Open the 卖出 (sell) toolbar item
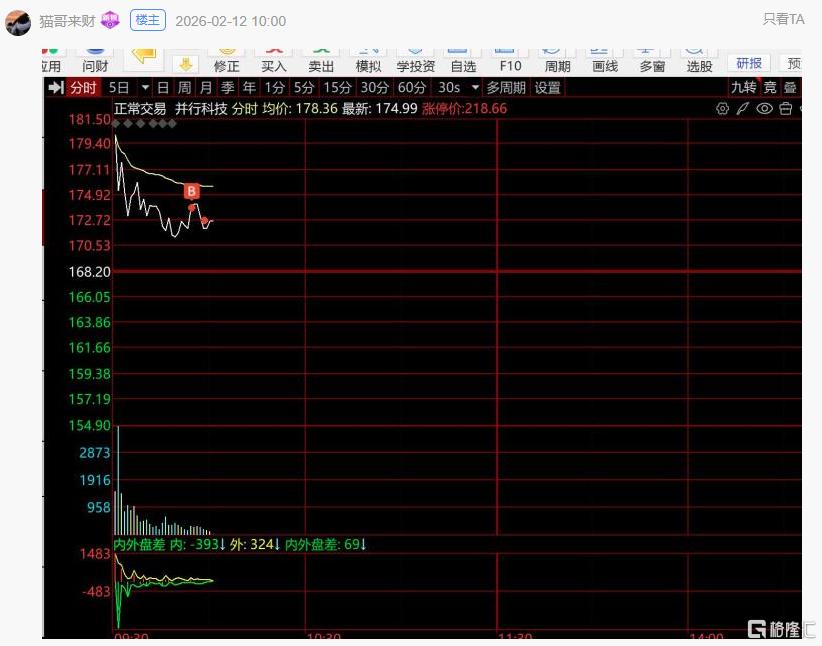This screenshot has width=822, height=646. pyautogui.click(x=321, y=60)
